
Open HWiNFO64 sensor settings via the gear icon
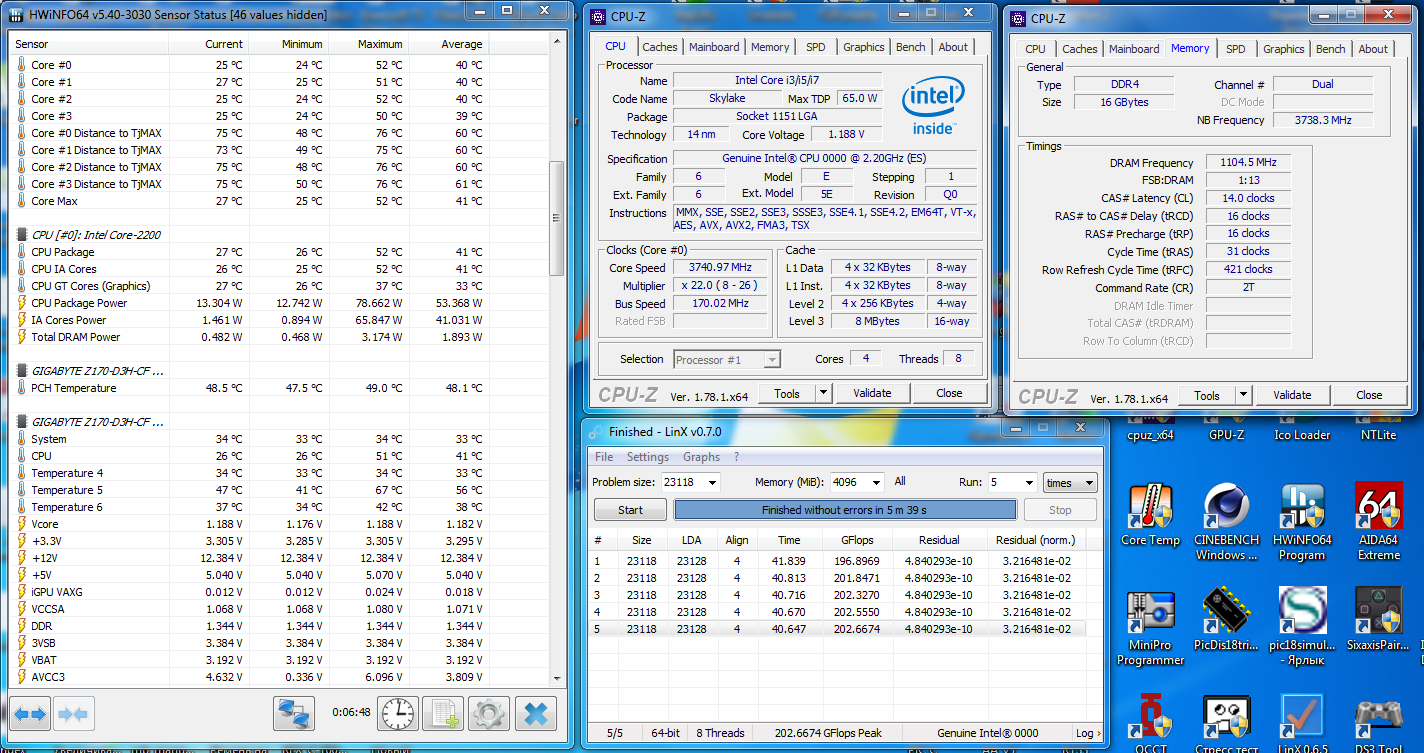[x=488, y=714]
